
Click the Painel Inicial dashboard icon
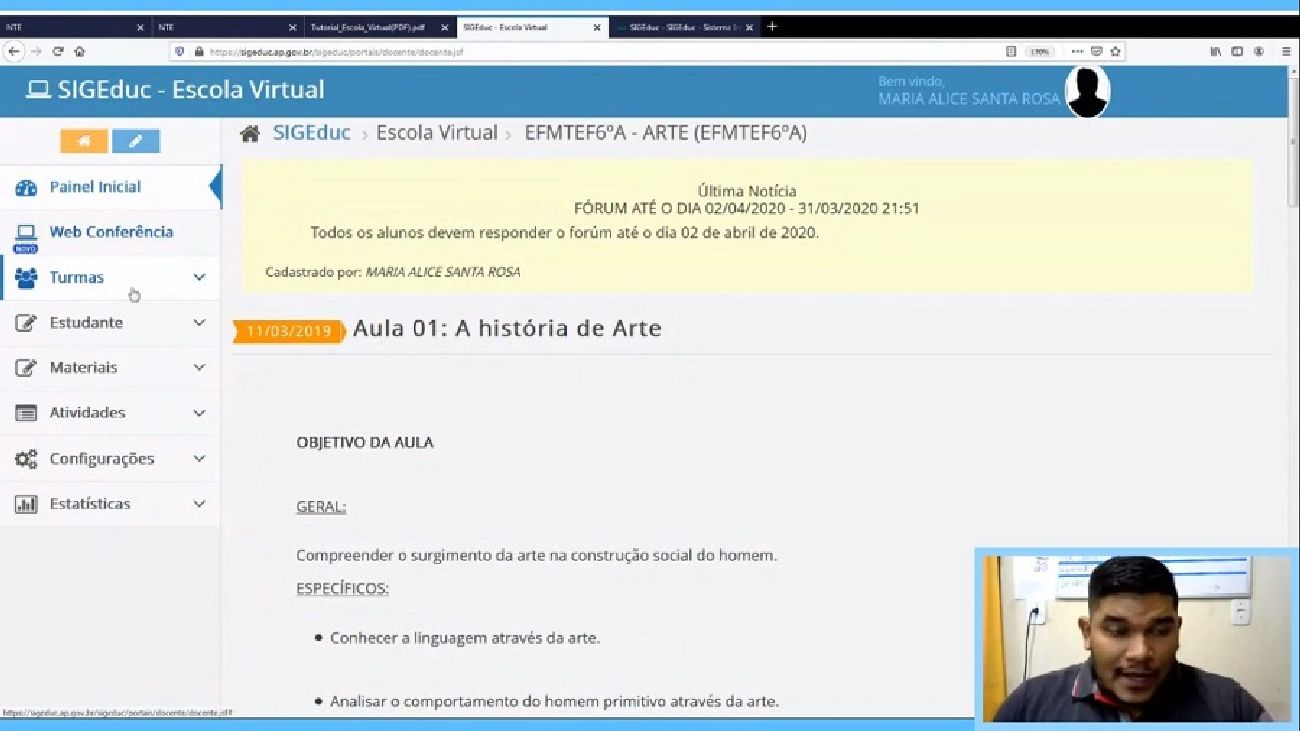[x=26, y=188]
